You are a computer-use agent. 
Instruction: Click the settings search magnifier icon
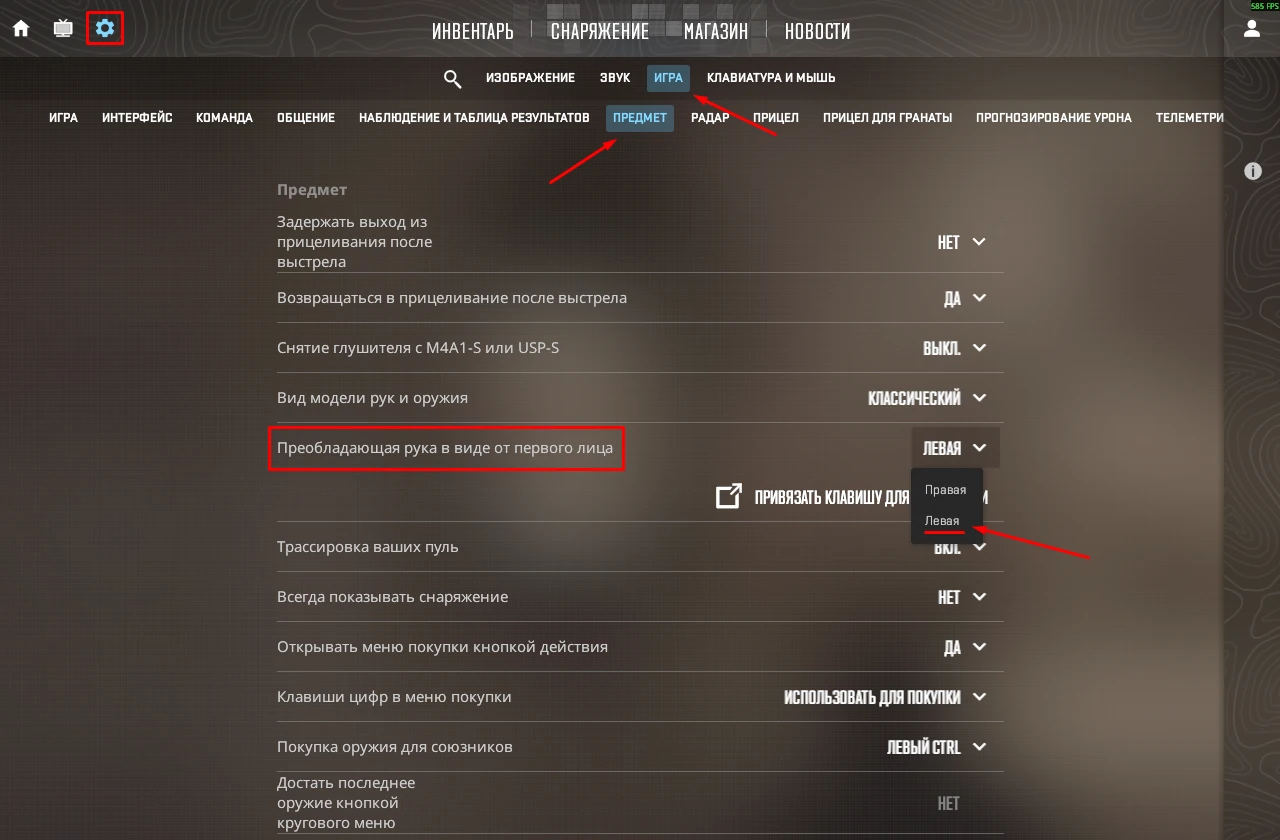(452, 78)
